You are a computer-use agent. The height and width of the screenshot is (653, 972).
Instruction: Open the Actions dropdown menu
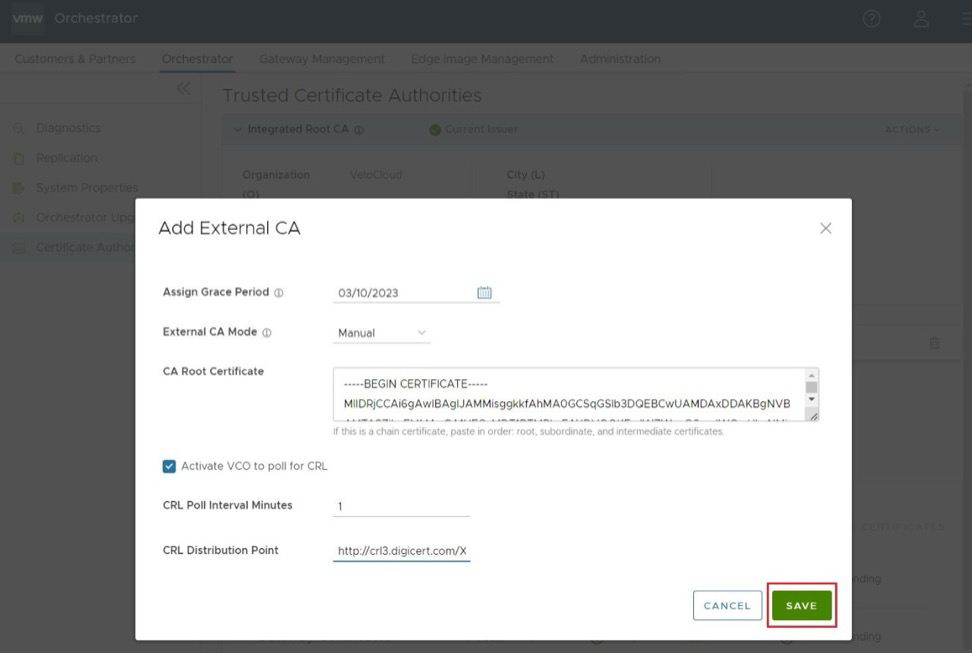coord(911,130)
